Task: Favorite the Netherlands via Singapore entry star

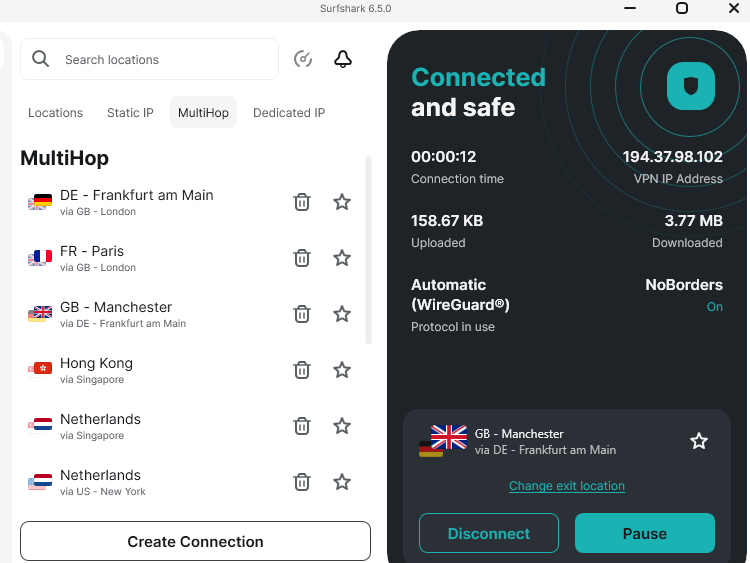Action: 342,426
